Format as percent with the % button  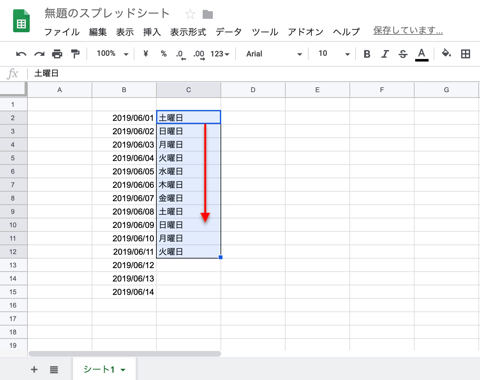(164, 53)
